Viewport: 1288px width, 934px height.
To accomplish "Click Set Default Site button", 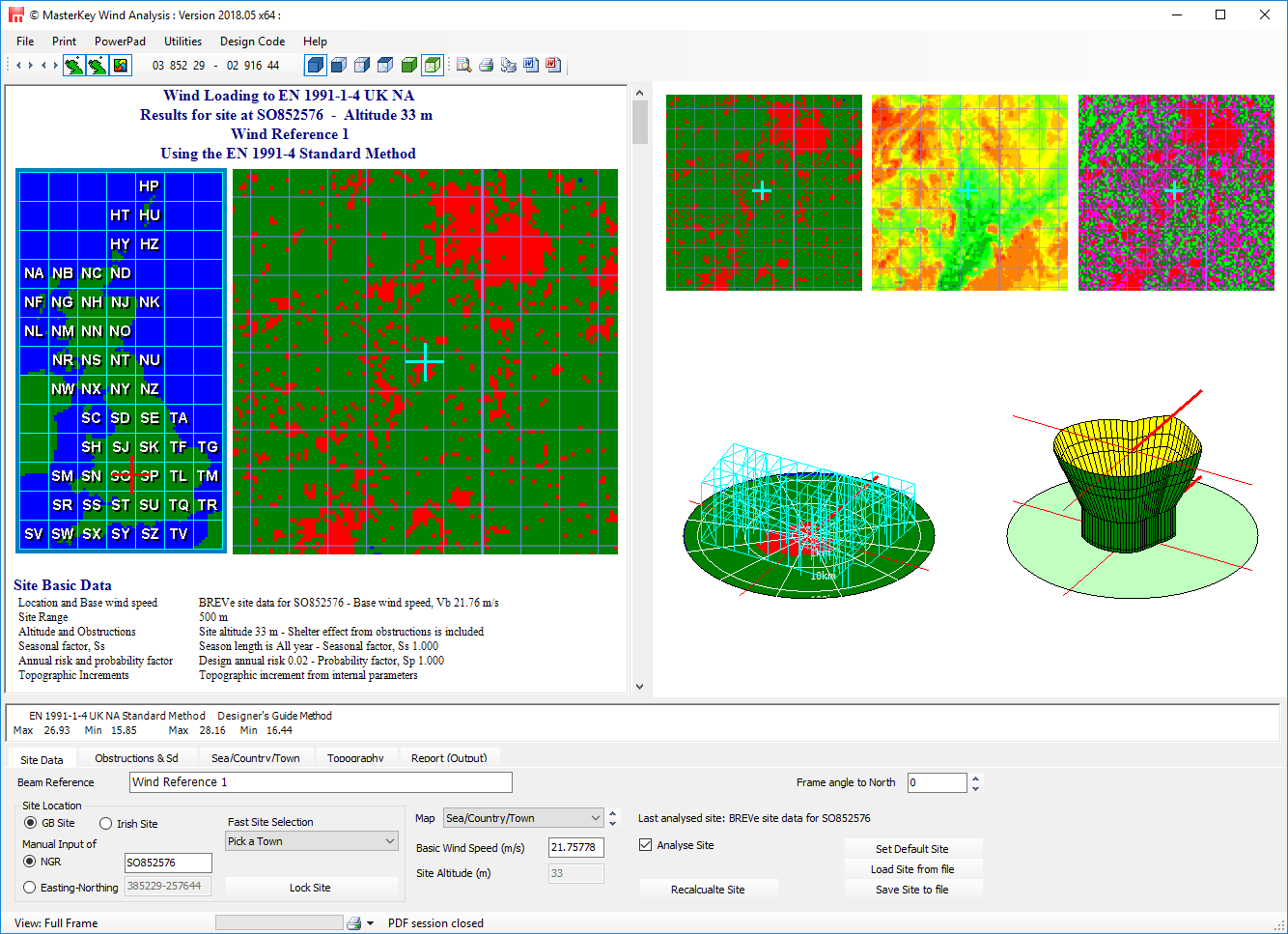I will click(912, 849).
